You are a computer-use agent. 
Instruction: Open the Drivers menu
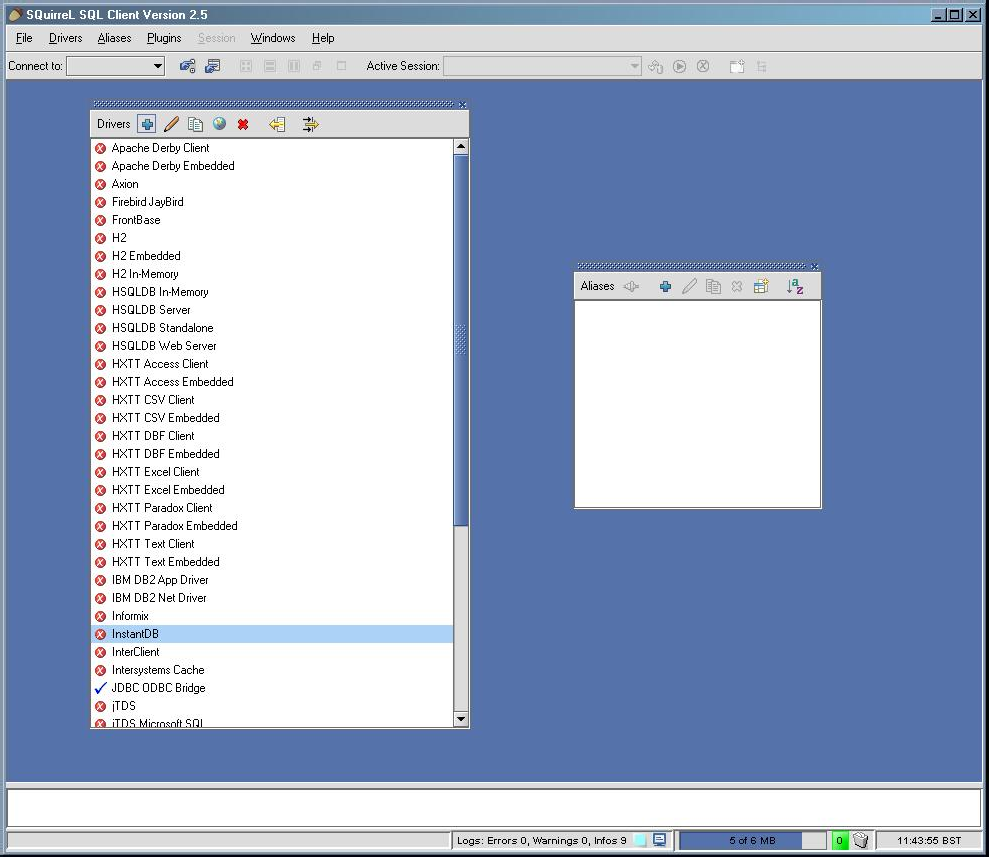click(x=65, y=38)
